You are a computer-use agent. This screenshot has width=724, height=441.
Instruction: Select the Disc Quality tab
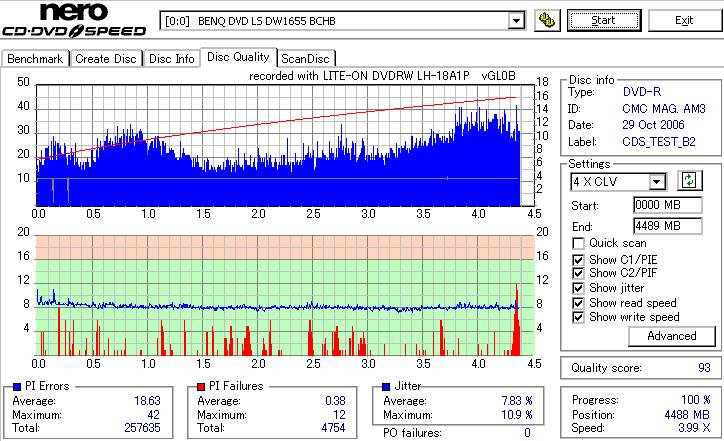click(x=238, y=57)
